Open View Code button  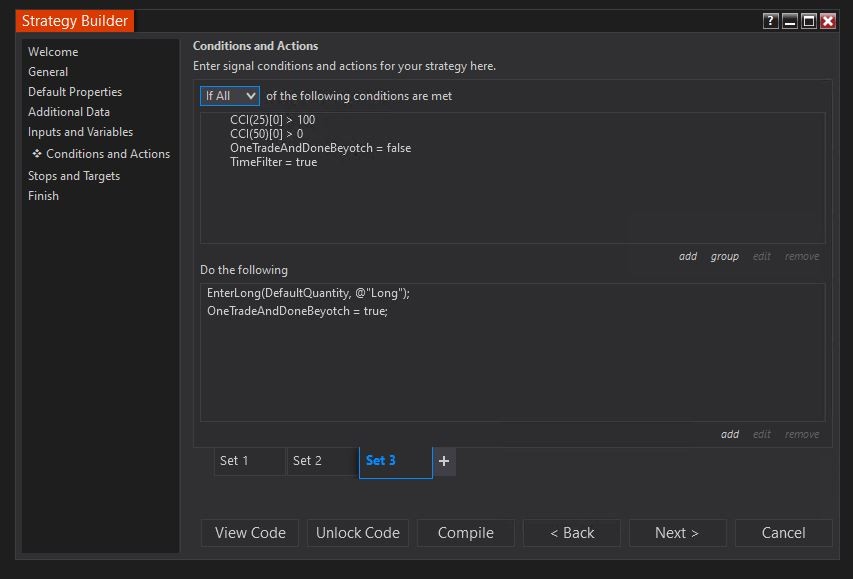click(x=250, y=533)
